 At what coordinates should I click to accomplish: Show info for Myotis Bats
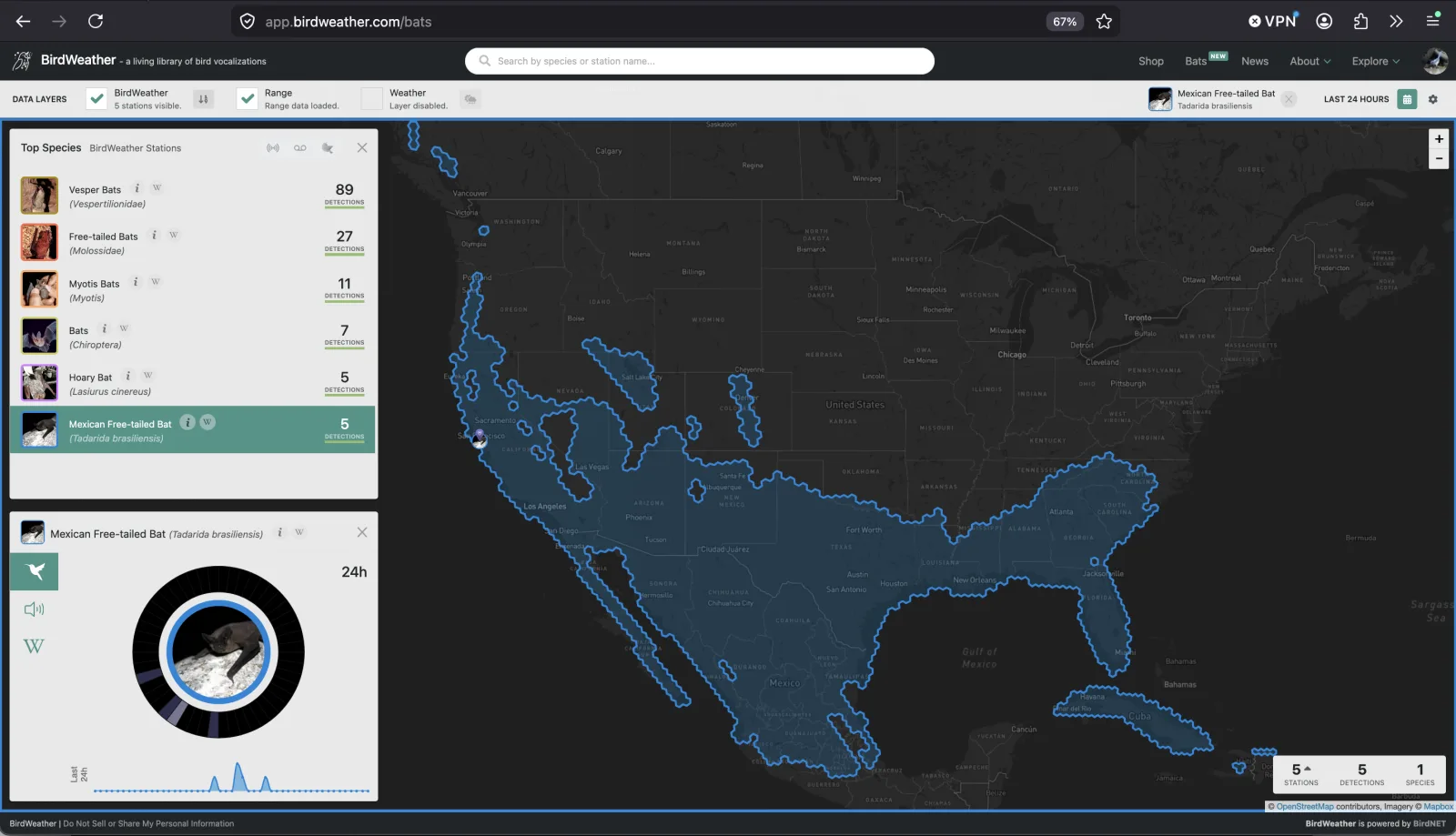click(136, 282)
